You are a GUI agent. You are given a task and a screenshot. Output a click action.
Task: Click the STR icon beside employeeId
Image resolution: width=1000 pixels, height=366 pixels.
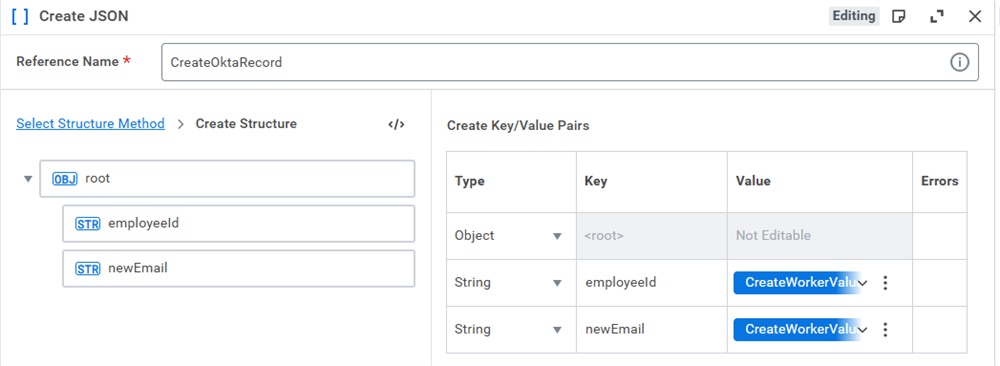(x=87, y=224)
